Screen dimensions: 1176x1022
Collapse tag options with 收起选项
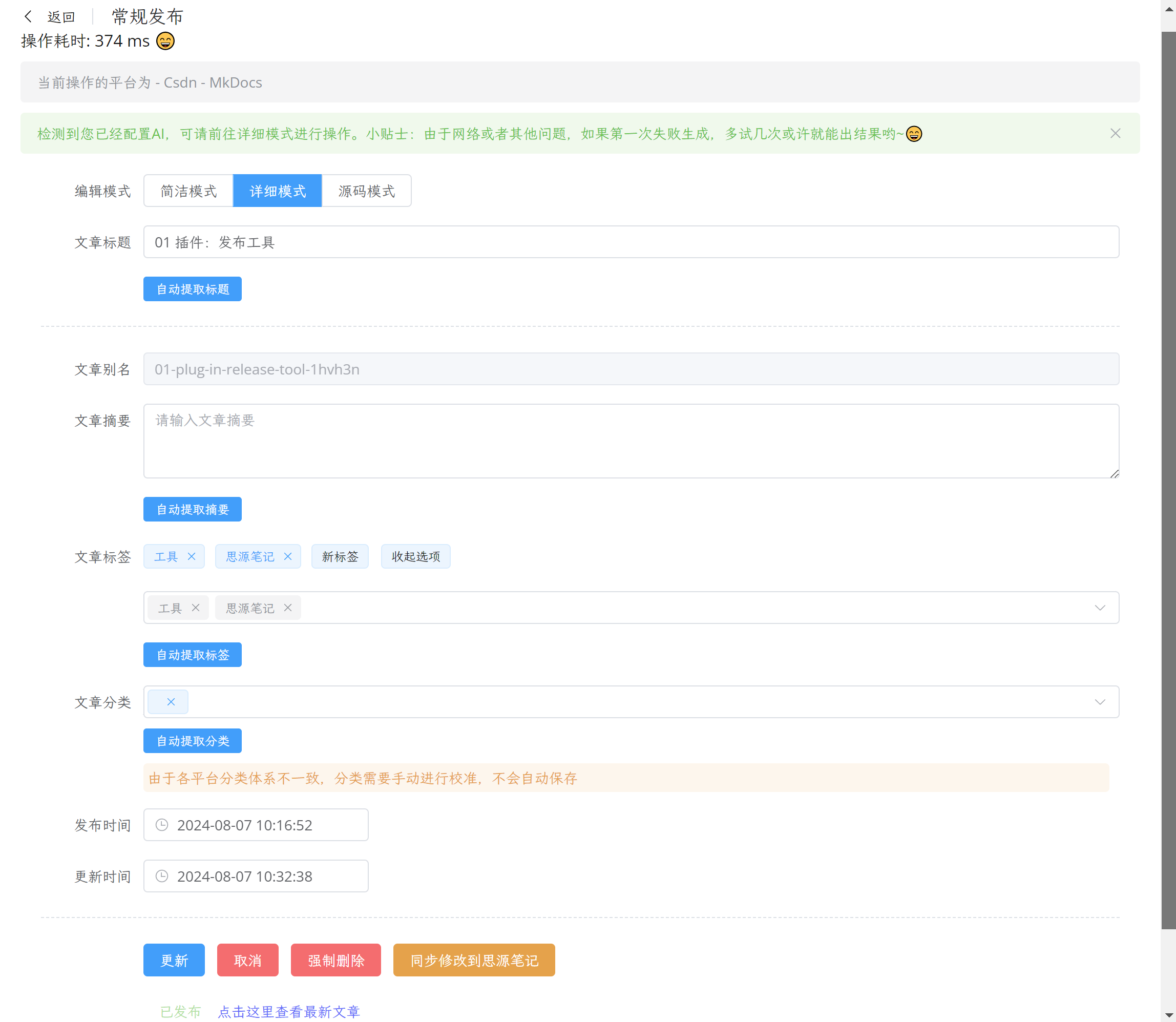click(x=416, y=556)
